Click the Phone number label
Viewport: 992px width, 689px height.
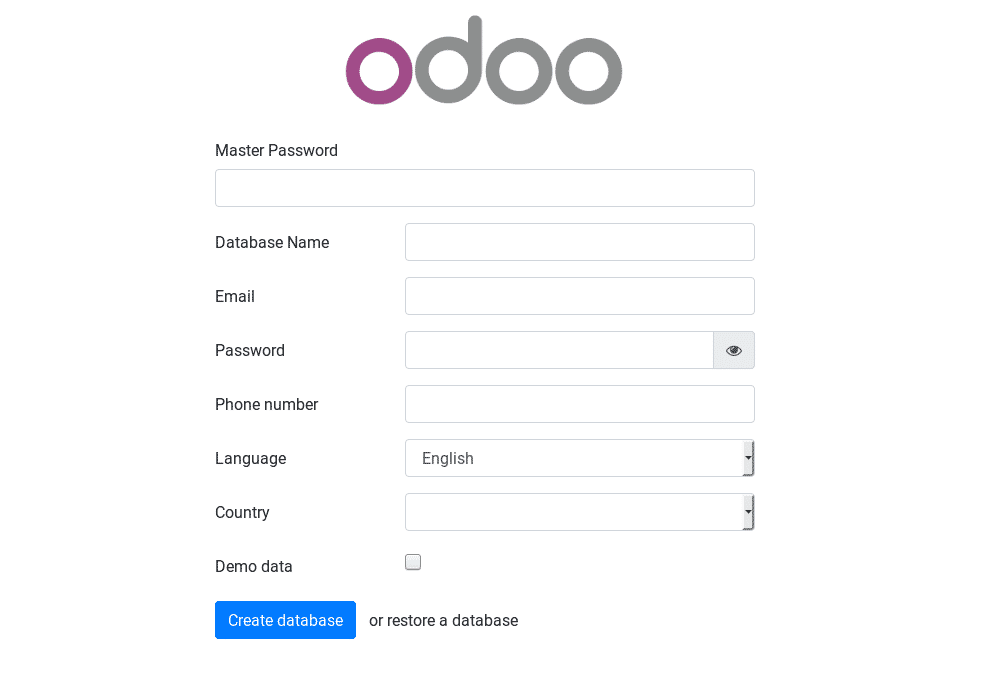tap(266, 404)
